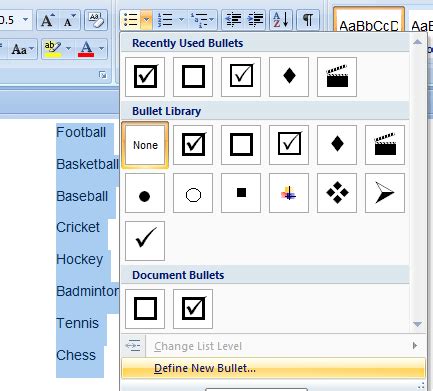Choose the thin checked box in Bullet Library

pyautogui.click(x=289, y=145)
